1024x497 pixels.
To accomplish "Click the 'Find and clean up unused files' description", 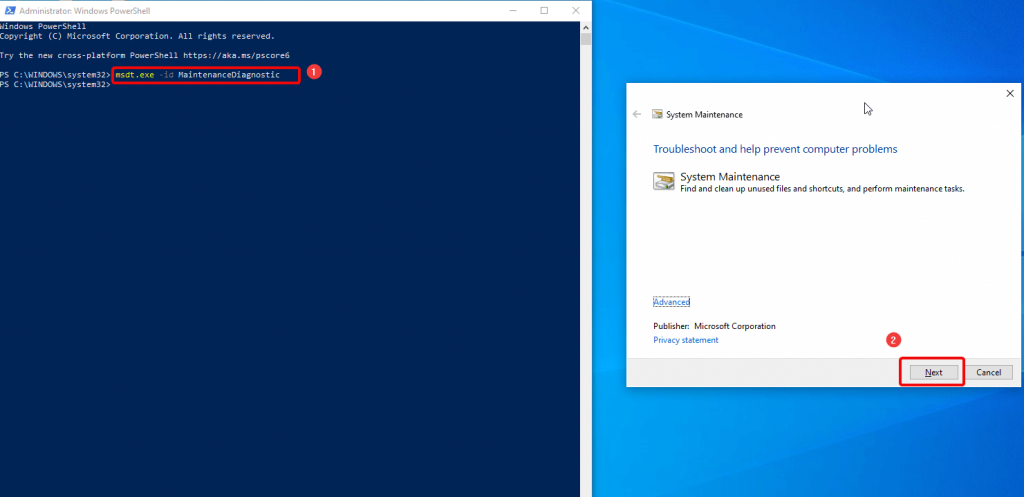I will (x=822, y=189).
